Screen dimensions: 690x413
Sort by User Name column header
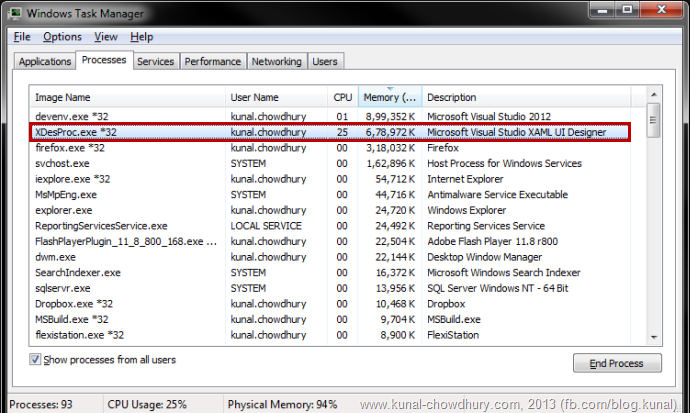click(x=276, y=97)
